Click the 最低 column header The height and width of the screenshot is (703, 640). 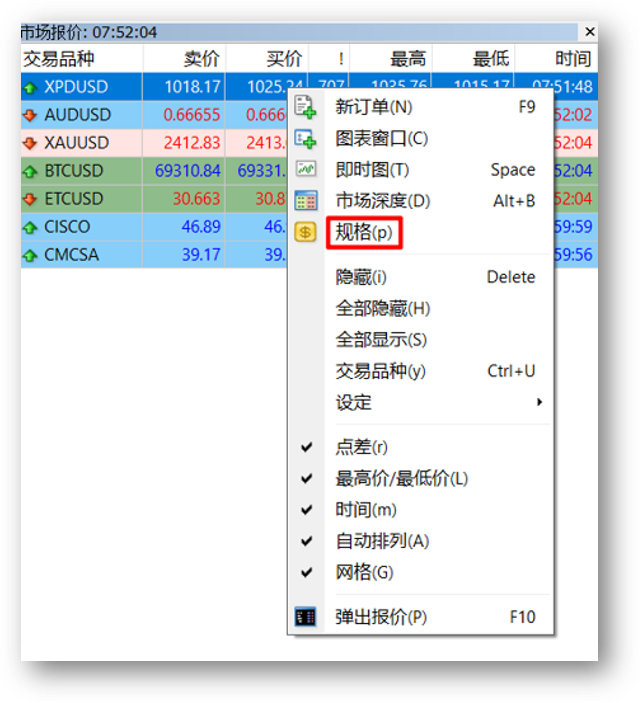(x=473, y=59)
